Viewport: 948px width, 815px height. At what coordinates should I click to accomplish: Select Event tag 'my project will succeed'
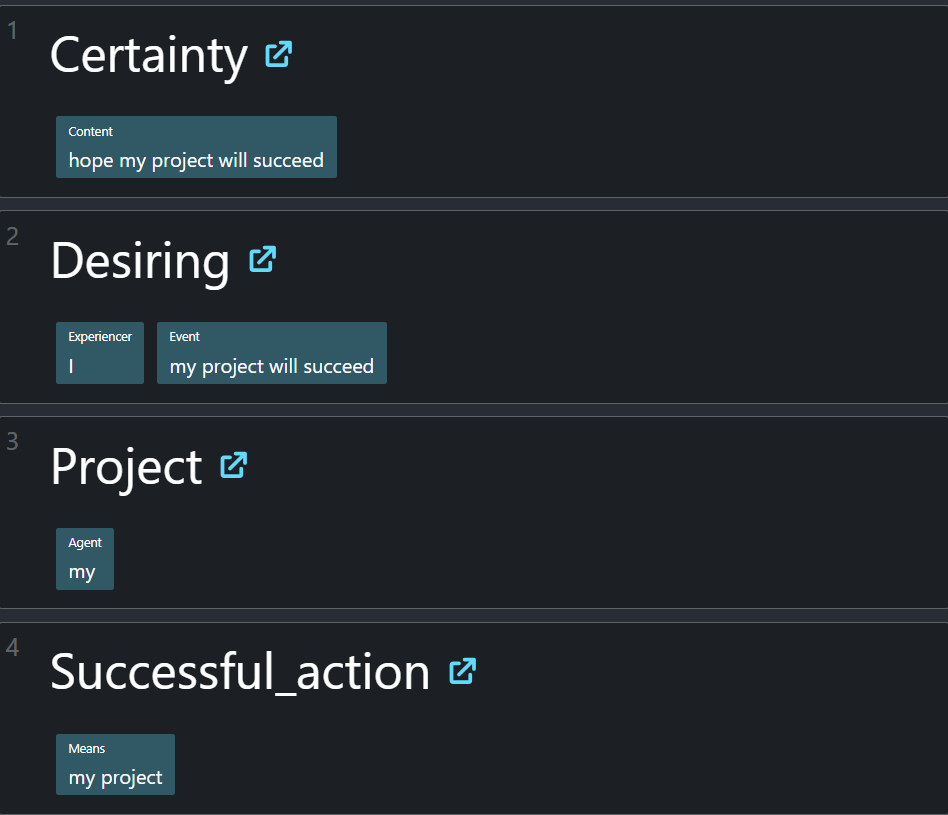272,353
